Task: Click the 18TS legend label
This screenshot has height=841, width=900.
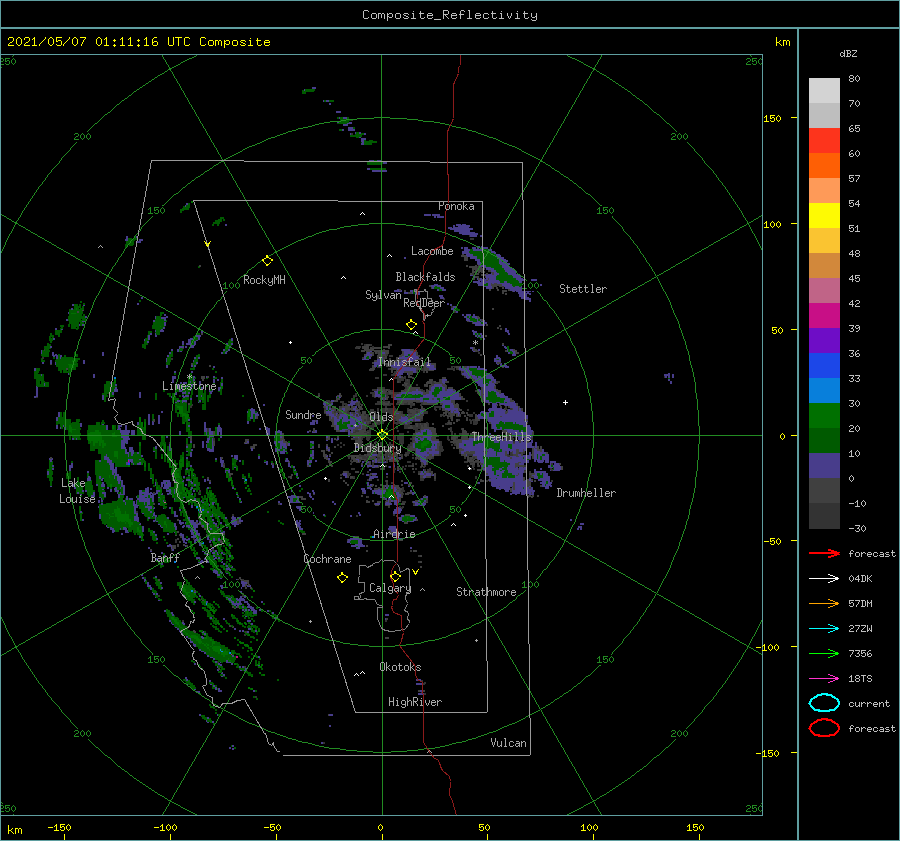Action: 860,679
